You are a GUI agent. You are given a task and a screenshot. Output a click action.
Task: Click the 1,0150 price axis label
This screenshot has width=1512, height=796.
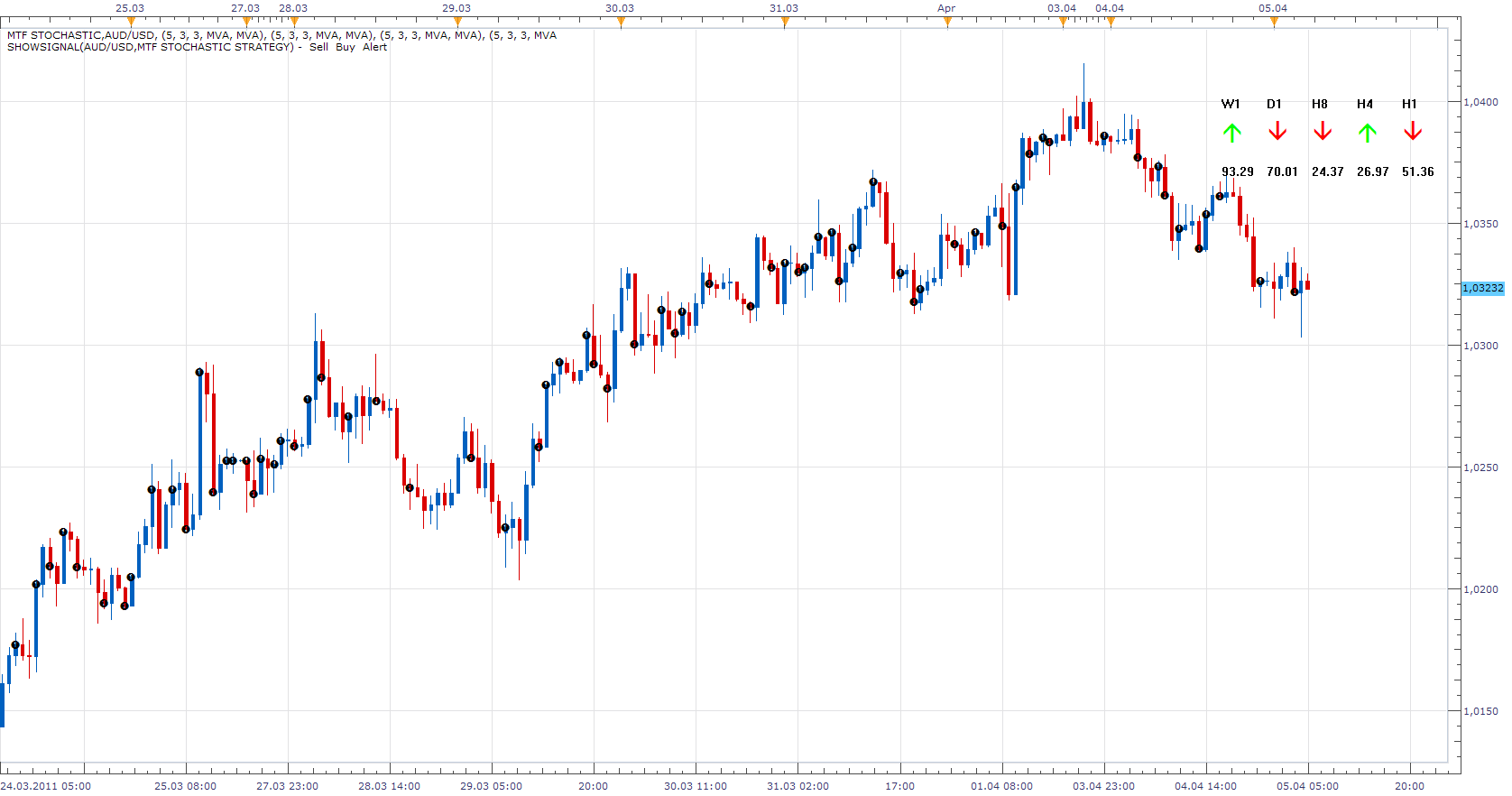1480,711
